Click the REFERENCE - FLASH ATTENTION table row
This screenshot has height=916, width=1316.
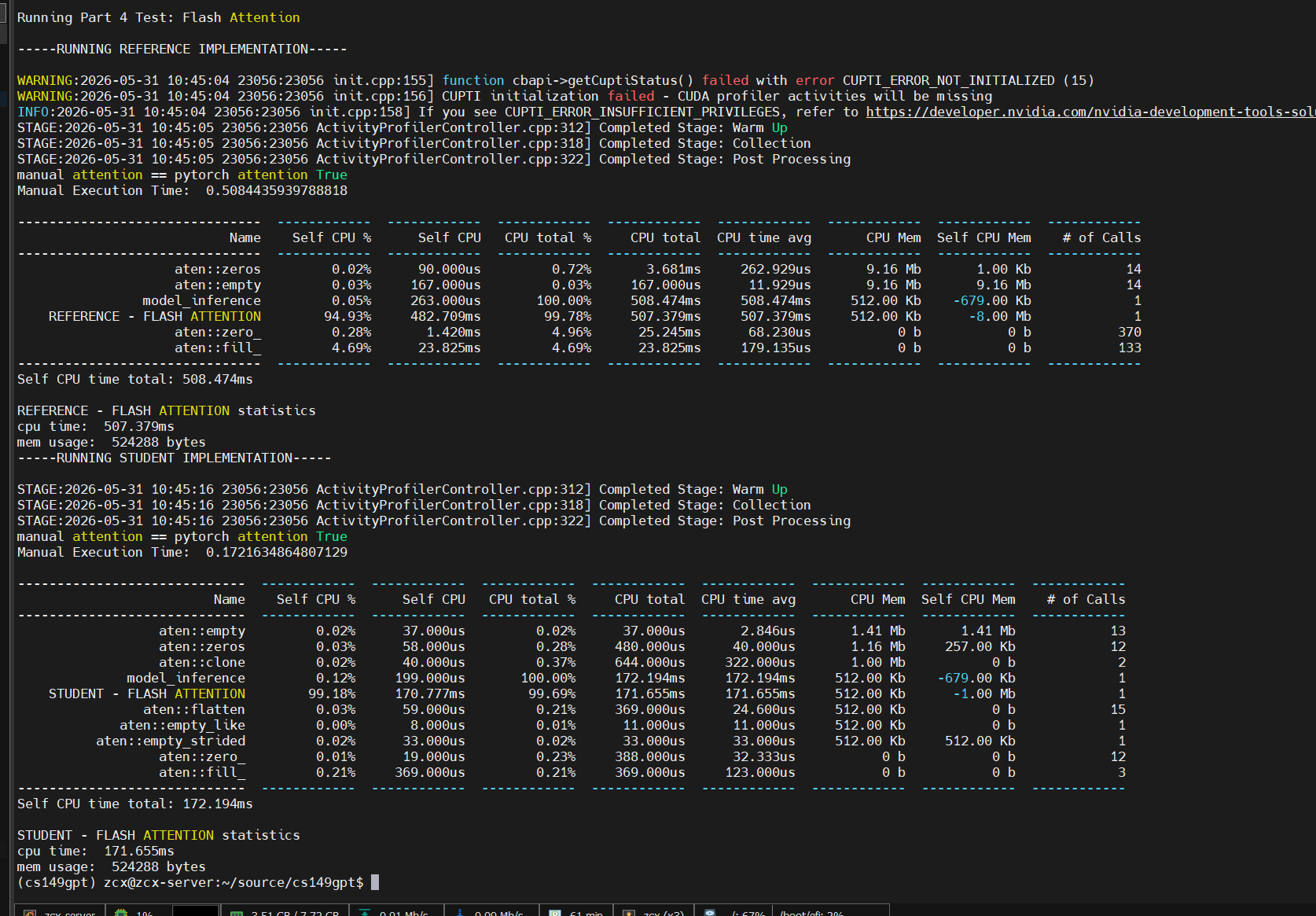point(579,316)
